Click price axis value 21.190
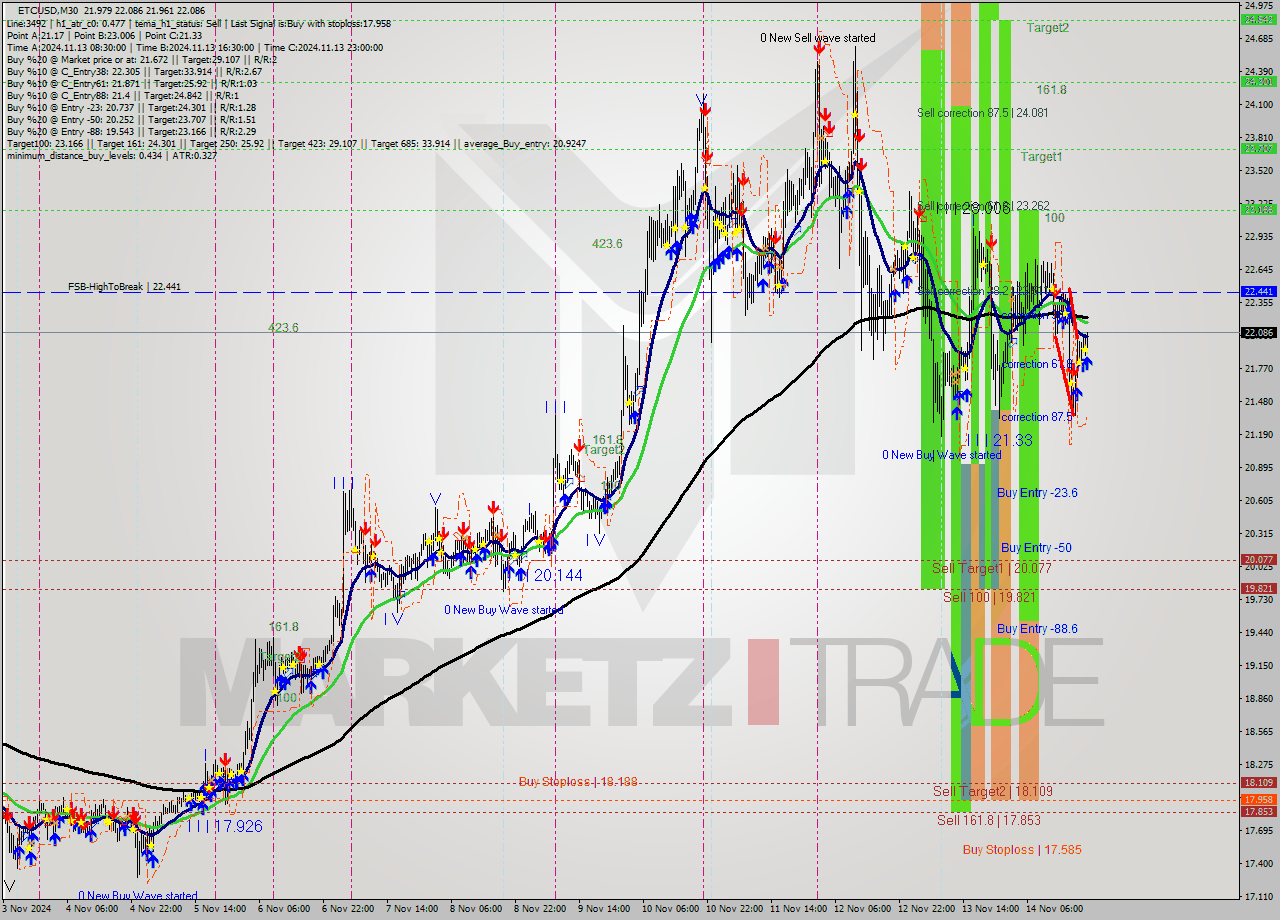 (1258, 434)
